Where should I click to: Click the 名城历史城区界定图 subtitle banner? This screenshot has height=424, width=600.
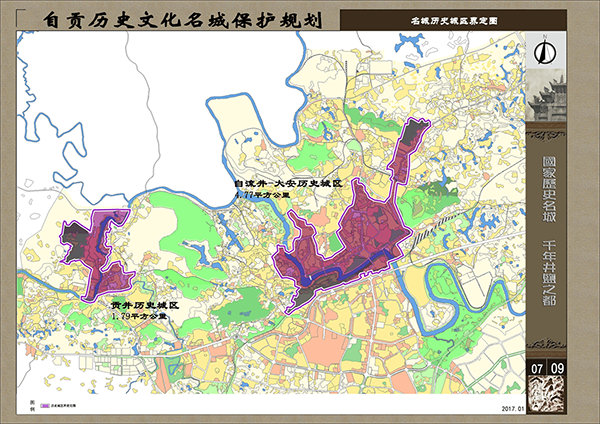click(431, 19)
